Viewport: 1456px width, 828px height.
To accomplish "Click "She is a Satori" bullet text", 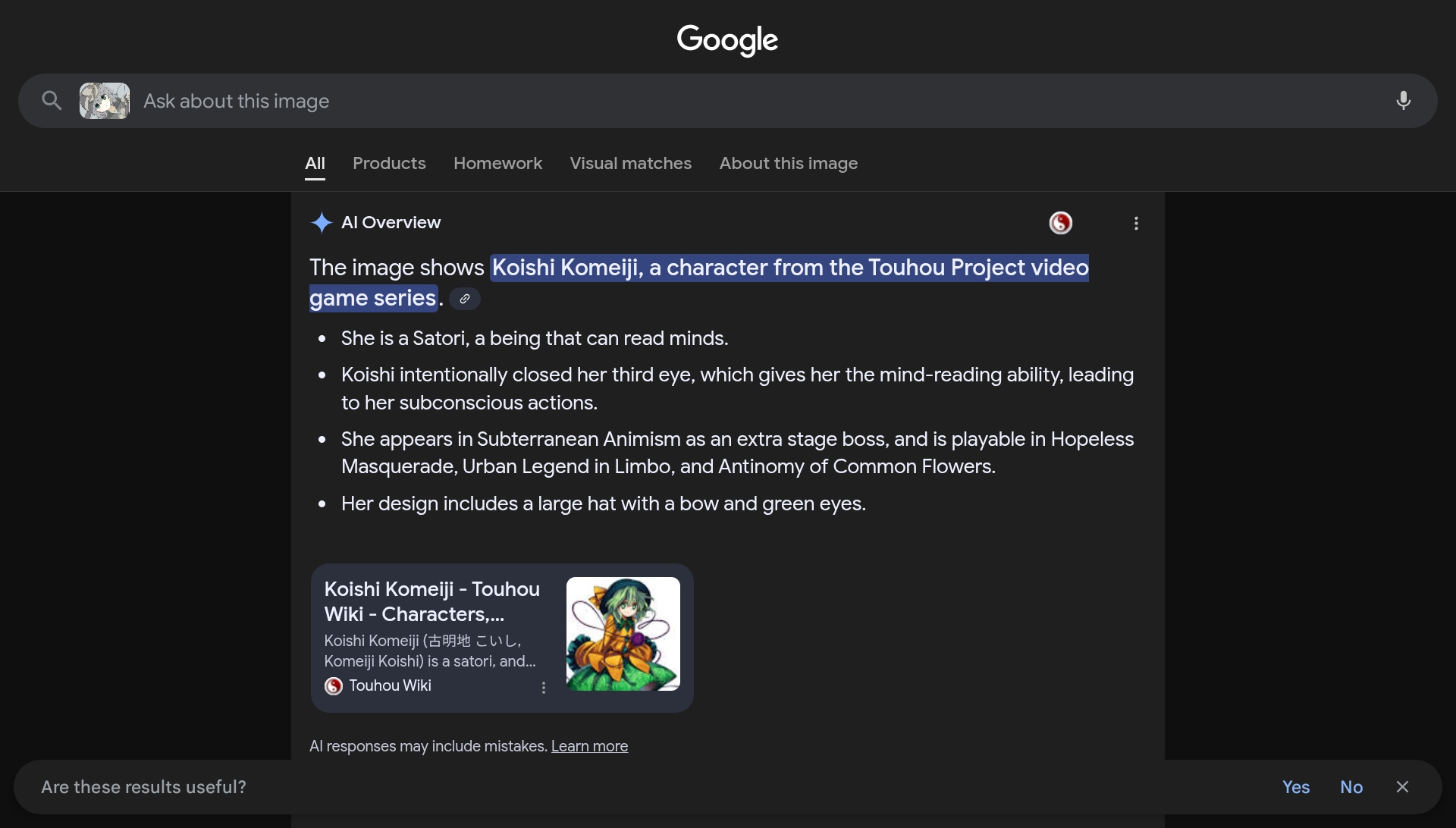I will (x=535, y=338).
